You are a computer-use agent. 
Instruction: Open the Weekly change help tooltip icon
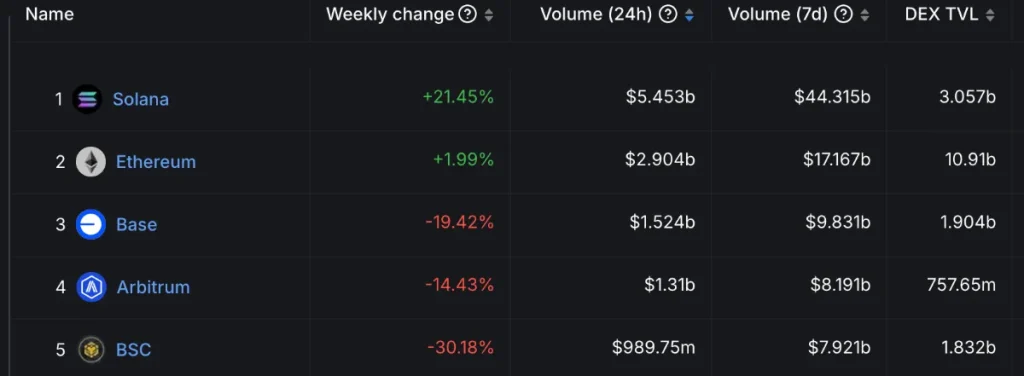468,14
